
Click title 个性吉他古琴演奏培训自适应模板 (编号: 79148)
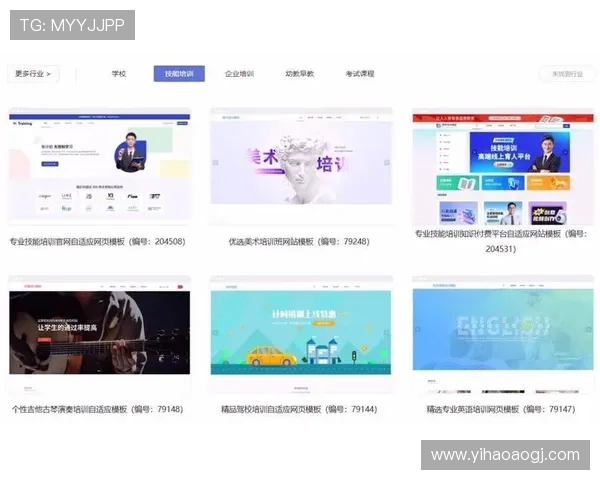click(98, 409)
